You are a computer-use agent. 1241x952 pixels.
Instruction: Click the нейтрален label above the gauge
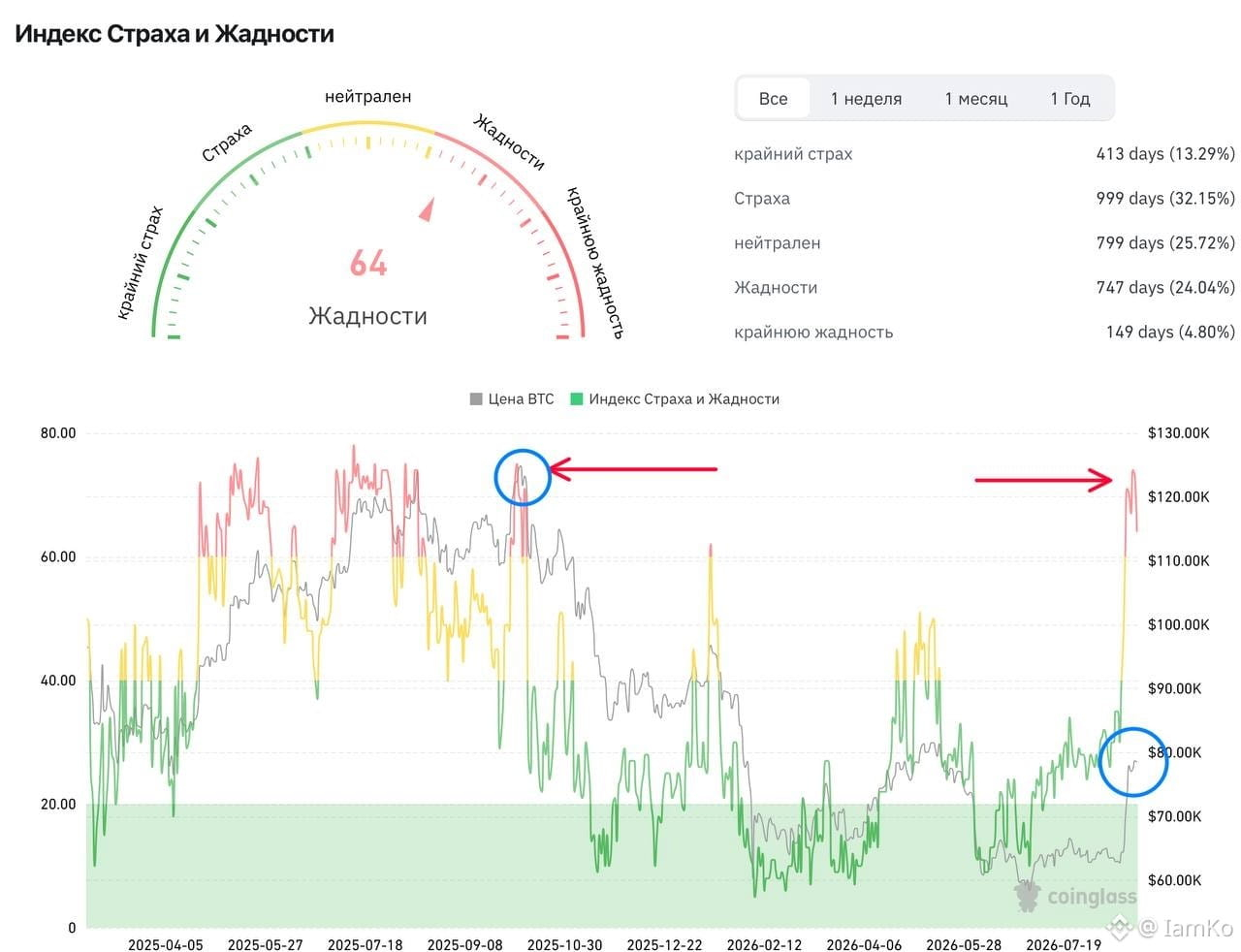tap(367, 97)
